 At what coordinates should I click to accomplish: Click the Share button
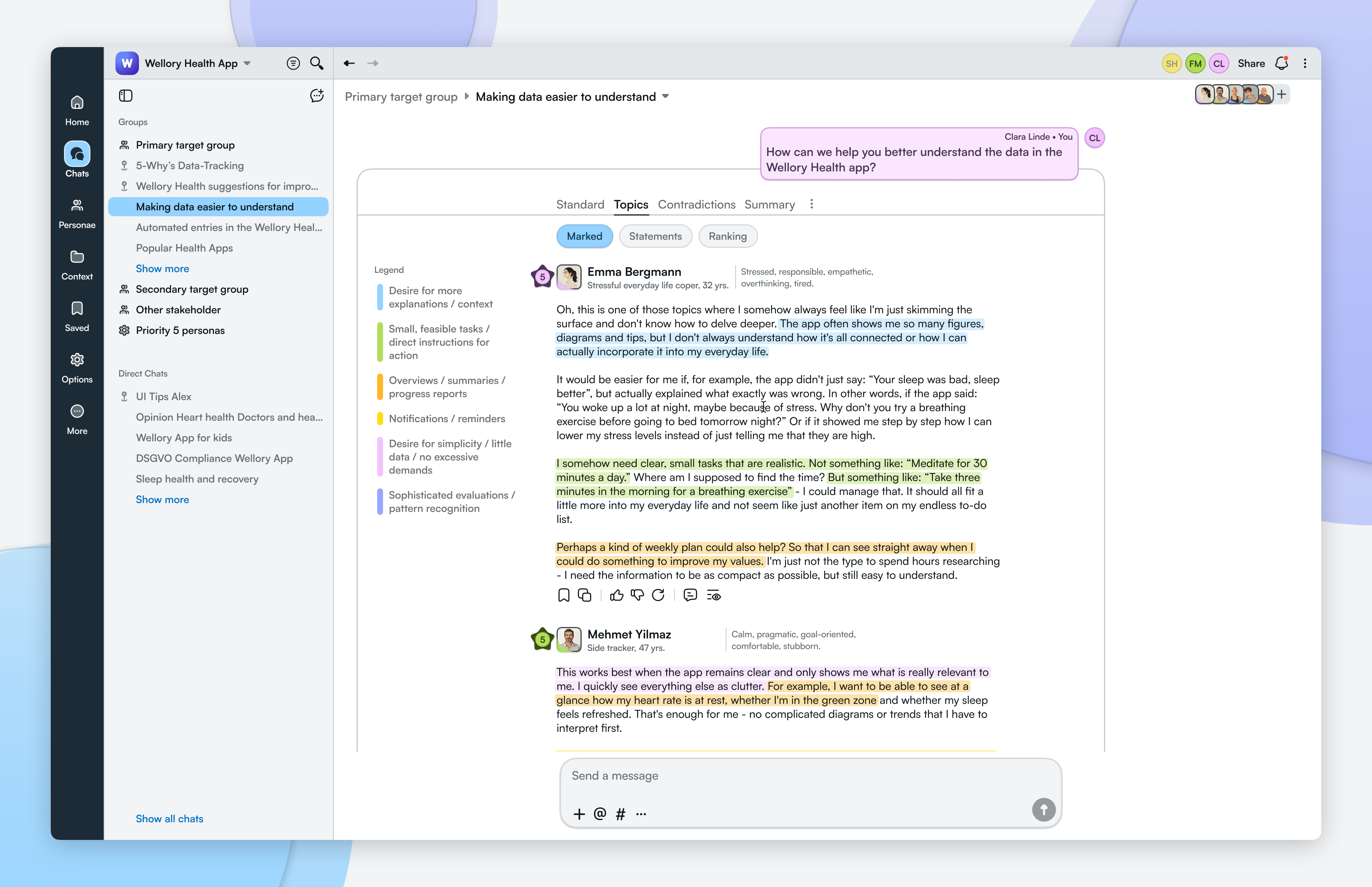[1251, 63]
